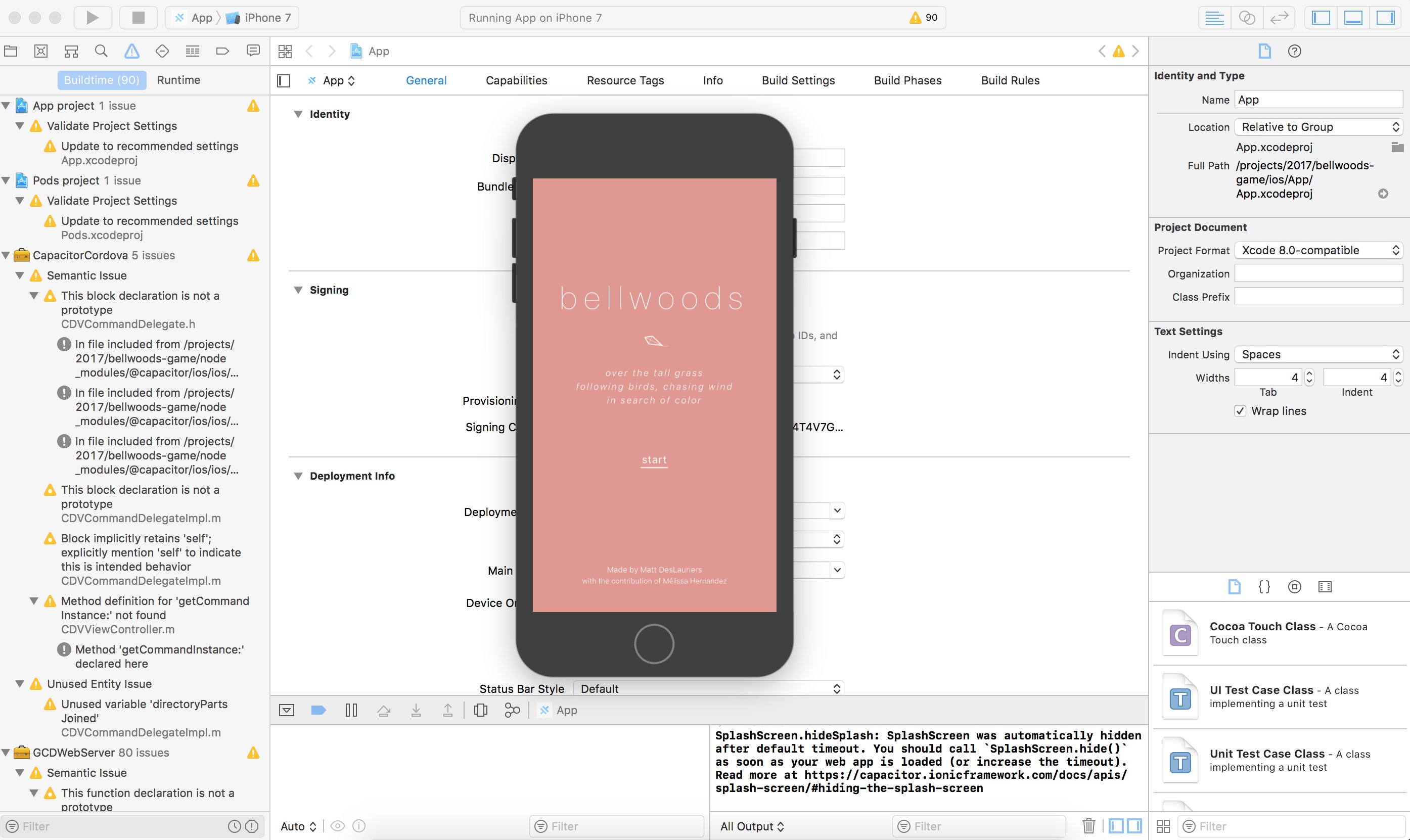Stop the running app
Screen dimensions: 1410x840
(x=138, y=18)
